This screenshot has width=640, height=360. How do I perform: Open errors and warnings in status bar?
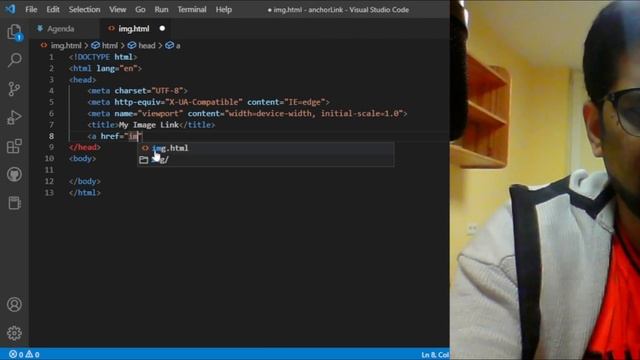[24, 354]
